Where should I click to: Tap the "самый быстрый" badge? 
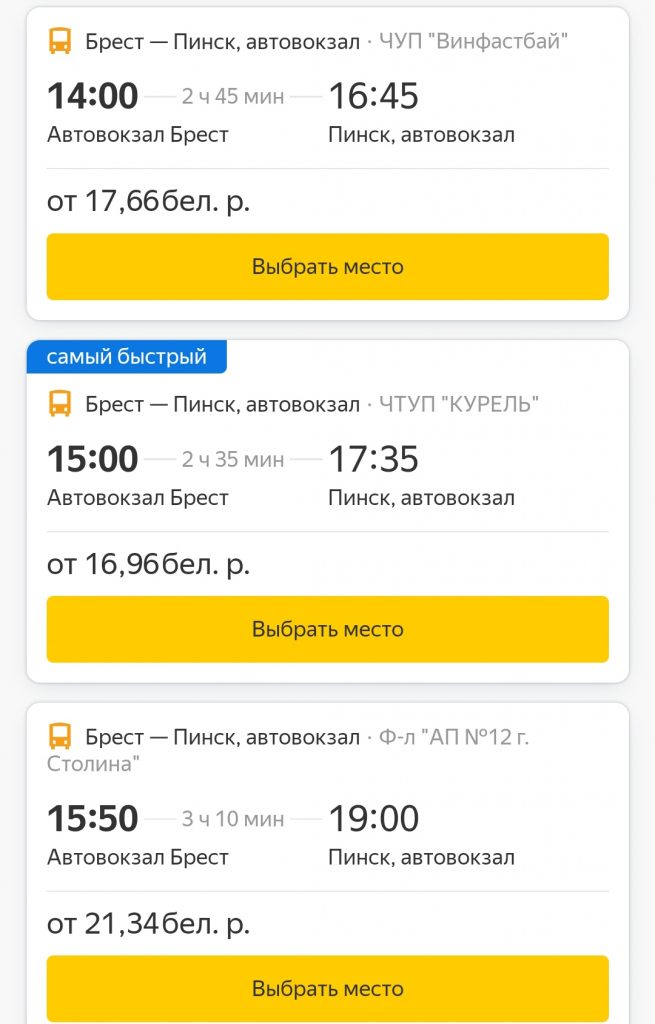tap(126, 357)
